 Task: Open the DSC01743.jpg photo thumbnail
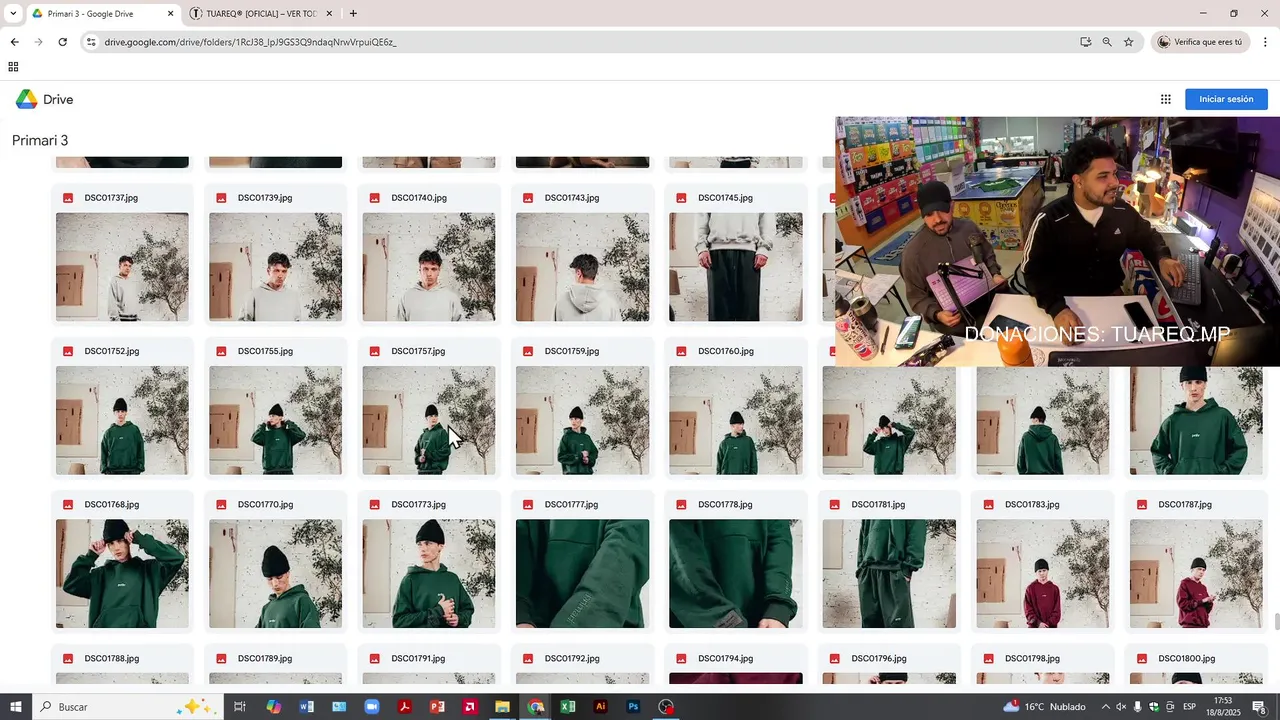582,267
